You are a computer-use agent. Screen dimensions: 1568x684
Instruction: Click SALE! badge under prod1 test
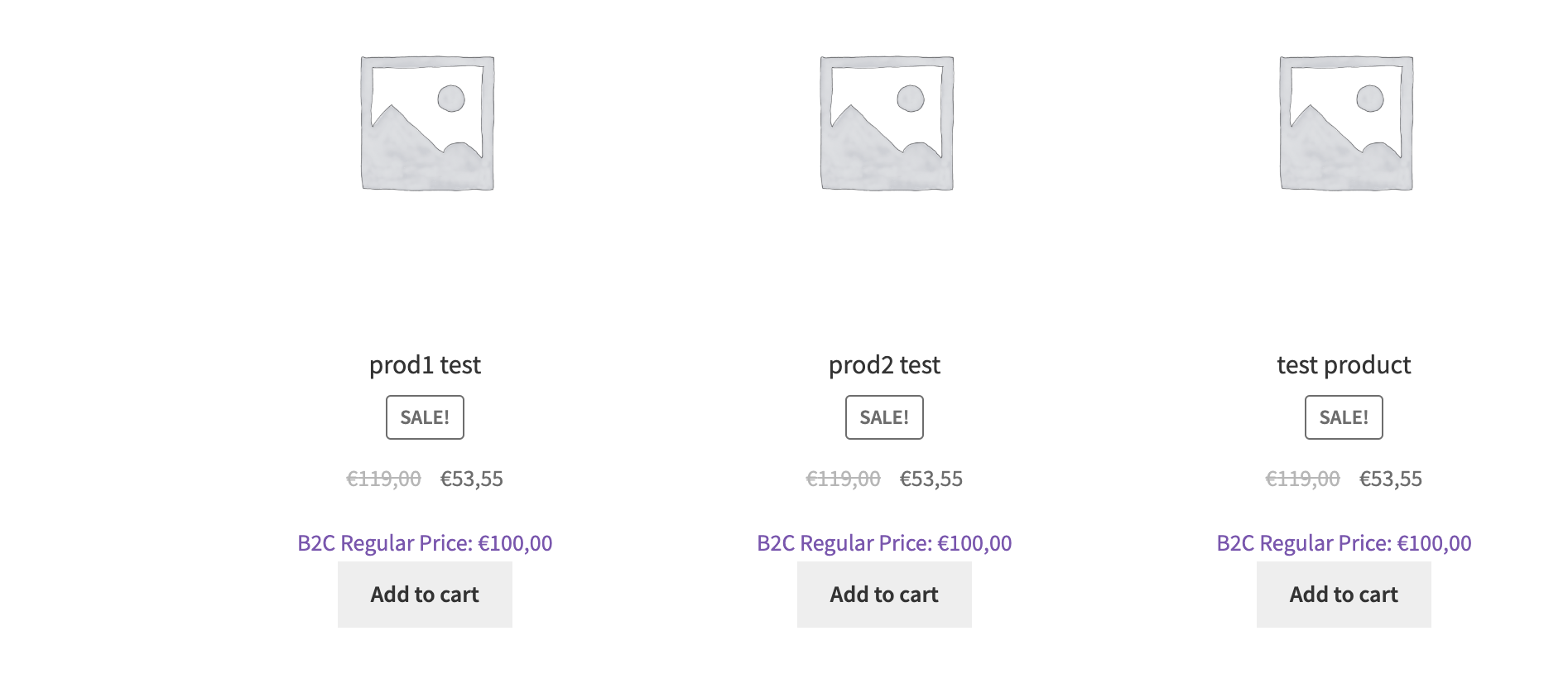pyautogui.click(x=425, y=417)
